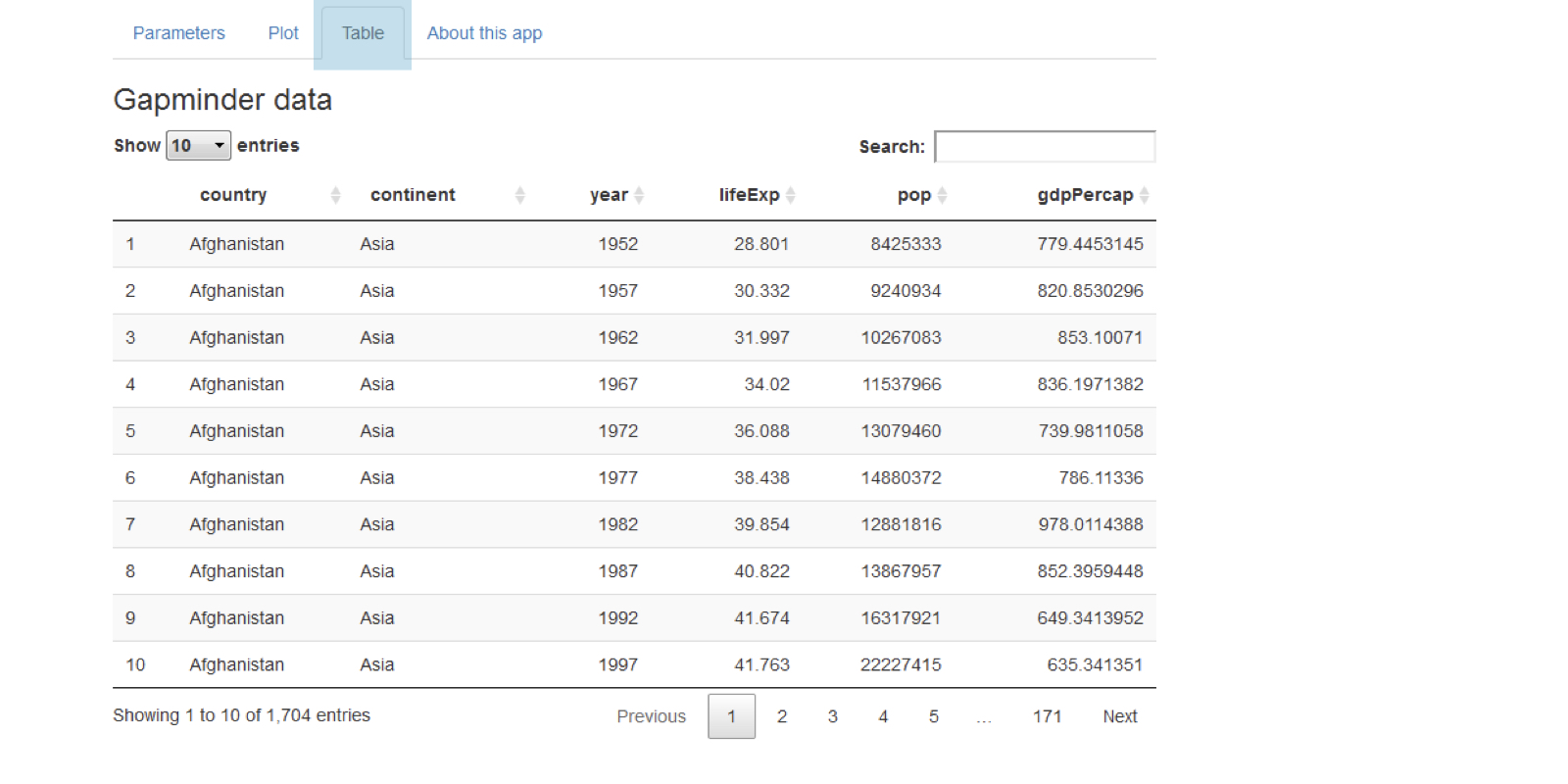This screenshot has width=1568, height=784.
Task: Go to the Next page
Action: [x=1119, y=716]
